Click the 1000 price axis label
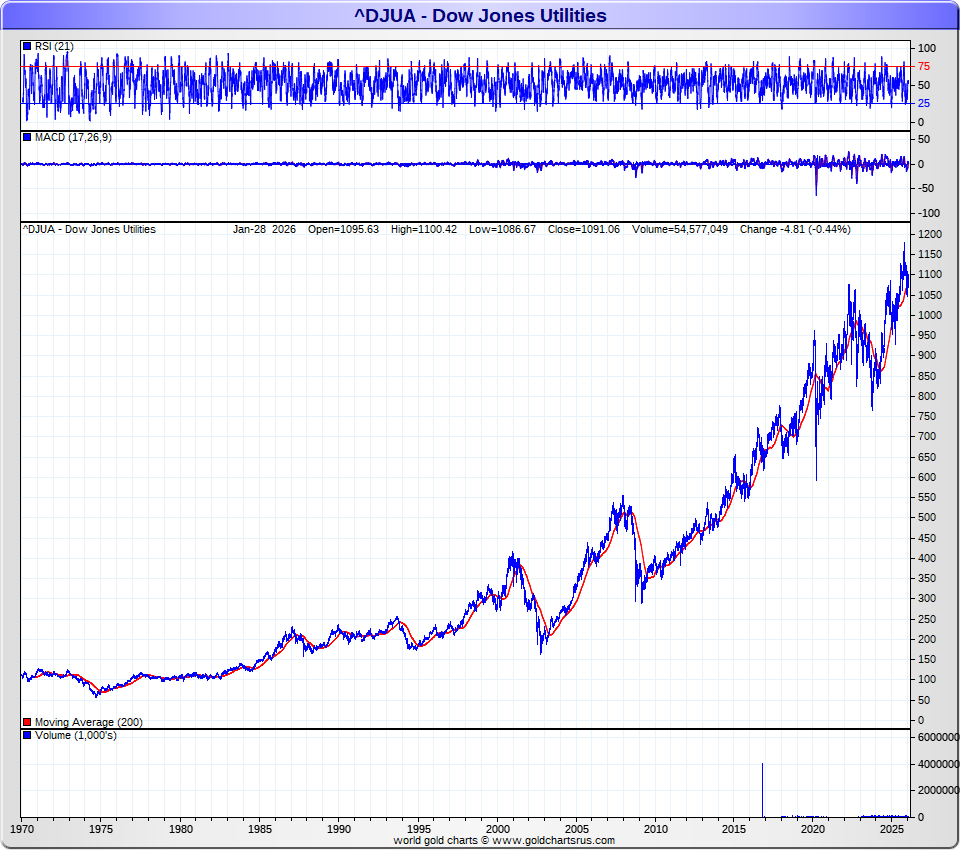This screenshot has height=850, width=960. pos(929,315)
